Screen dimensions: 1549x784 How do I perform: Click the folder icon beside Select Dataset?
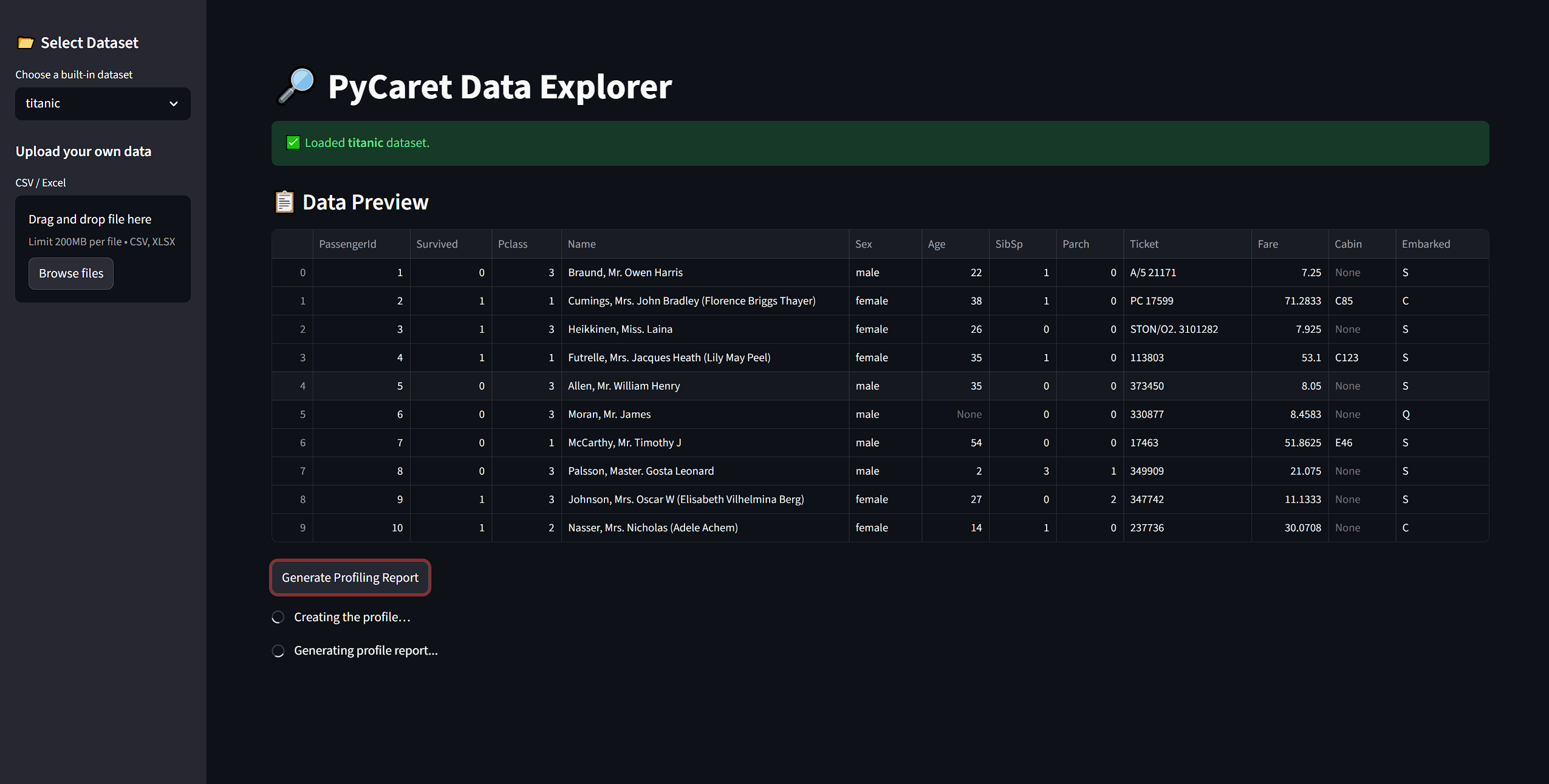(x=26, y=43)
